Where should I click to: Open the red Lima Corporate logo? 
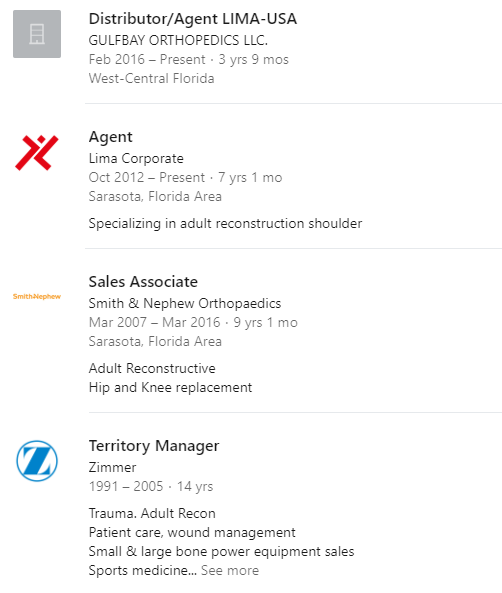point(37,153)
